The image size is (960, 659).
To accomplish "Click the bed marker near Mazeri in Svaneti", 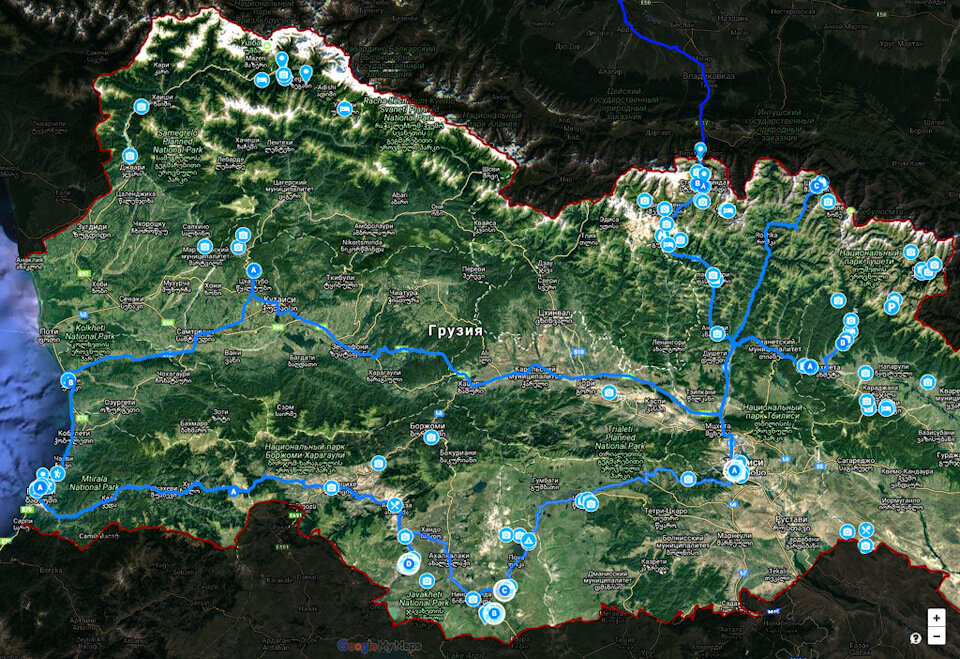I will coord(261,80).
